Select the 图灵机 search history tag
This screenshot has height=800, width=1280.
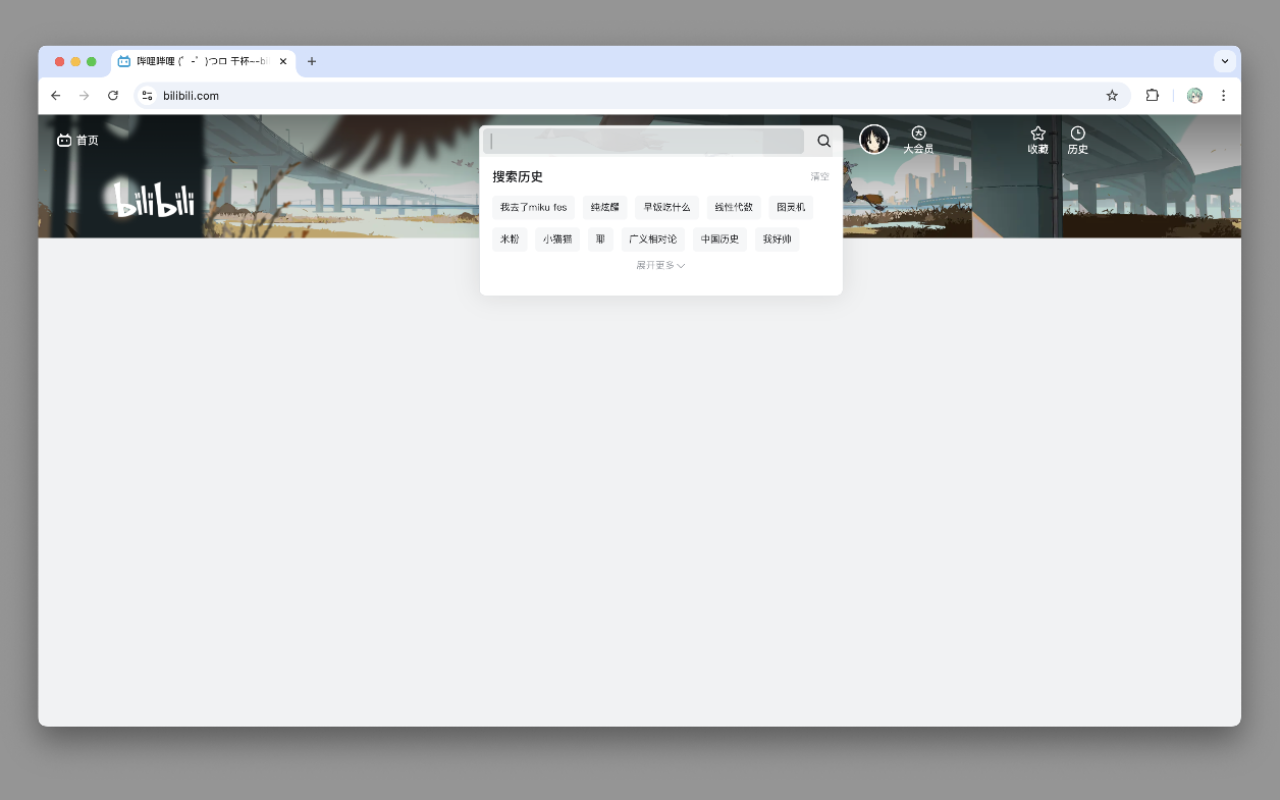pos(790,207)
